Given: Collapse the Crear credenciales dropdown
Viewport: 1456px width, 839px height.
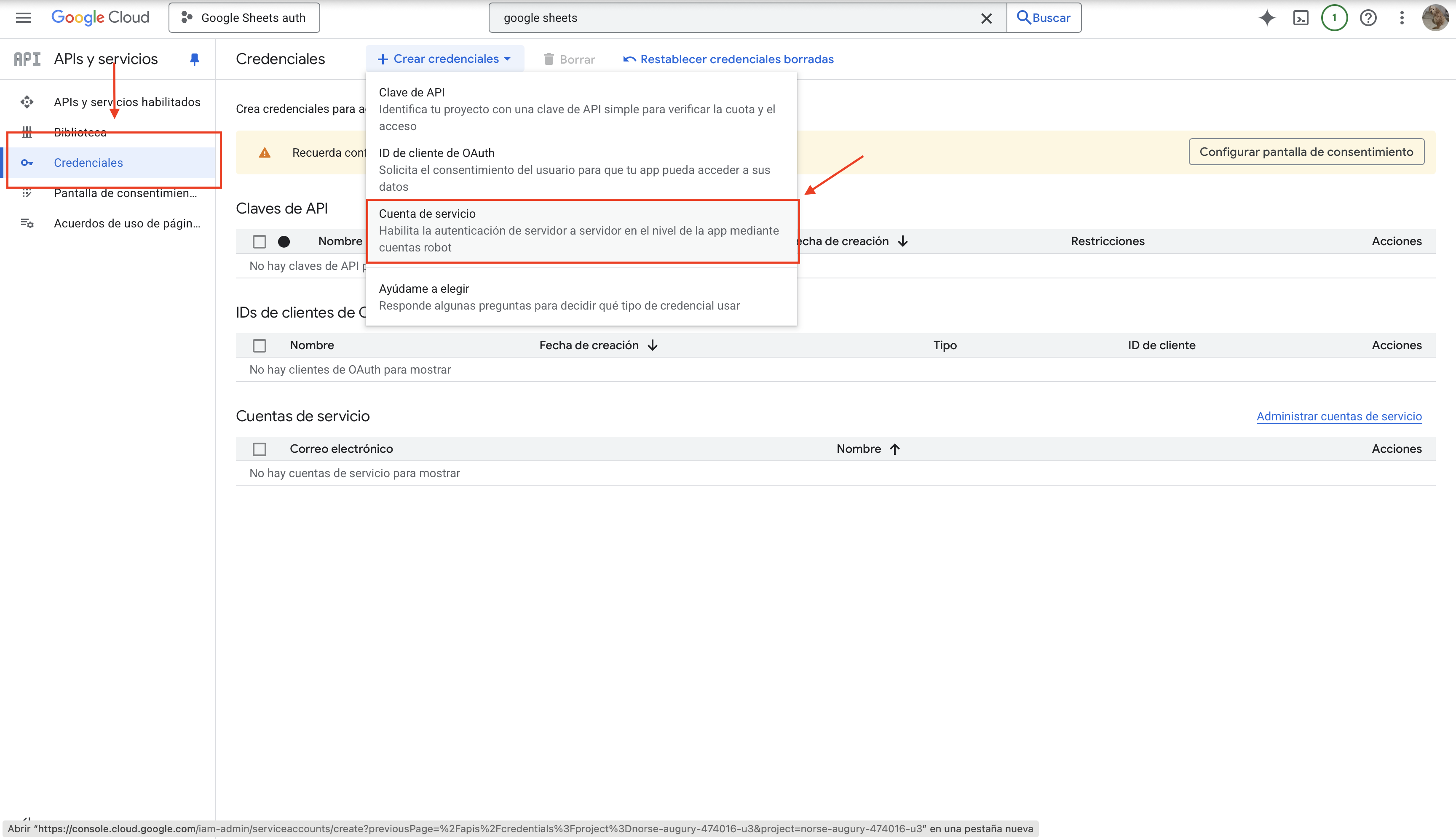Looking at the screenshot, I should pyautogui.click(x=444, y=59).
